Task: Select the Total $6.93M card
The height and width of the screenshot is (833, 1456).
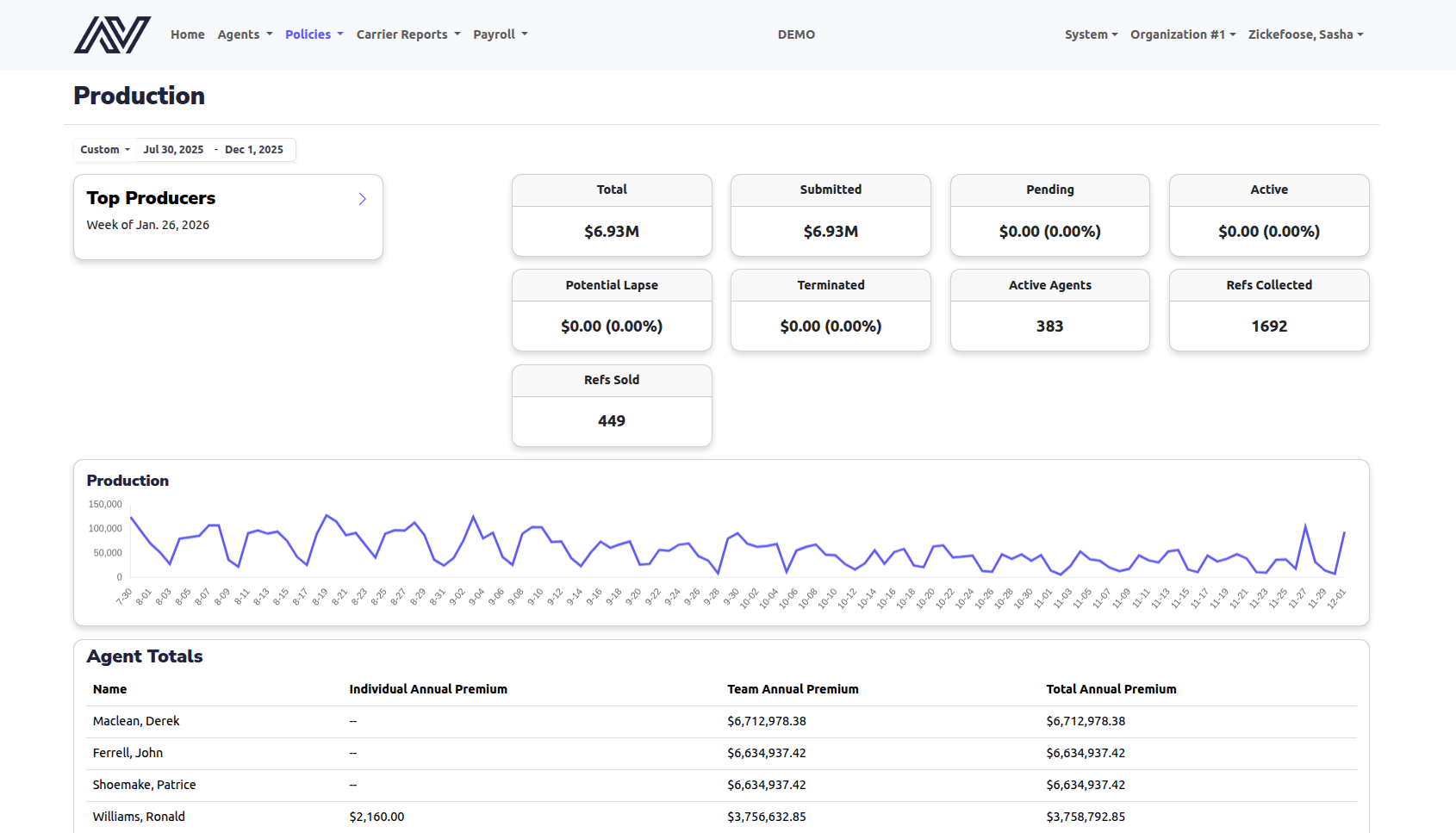Action: pos(612,215)
